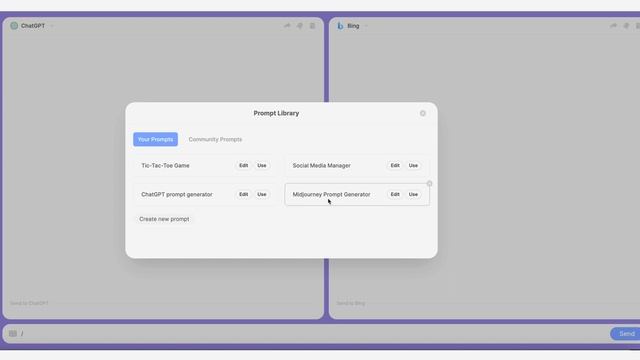Click share icon in Bing panel
This screenshot has height=360, width=640.
tap(613, 26)
